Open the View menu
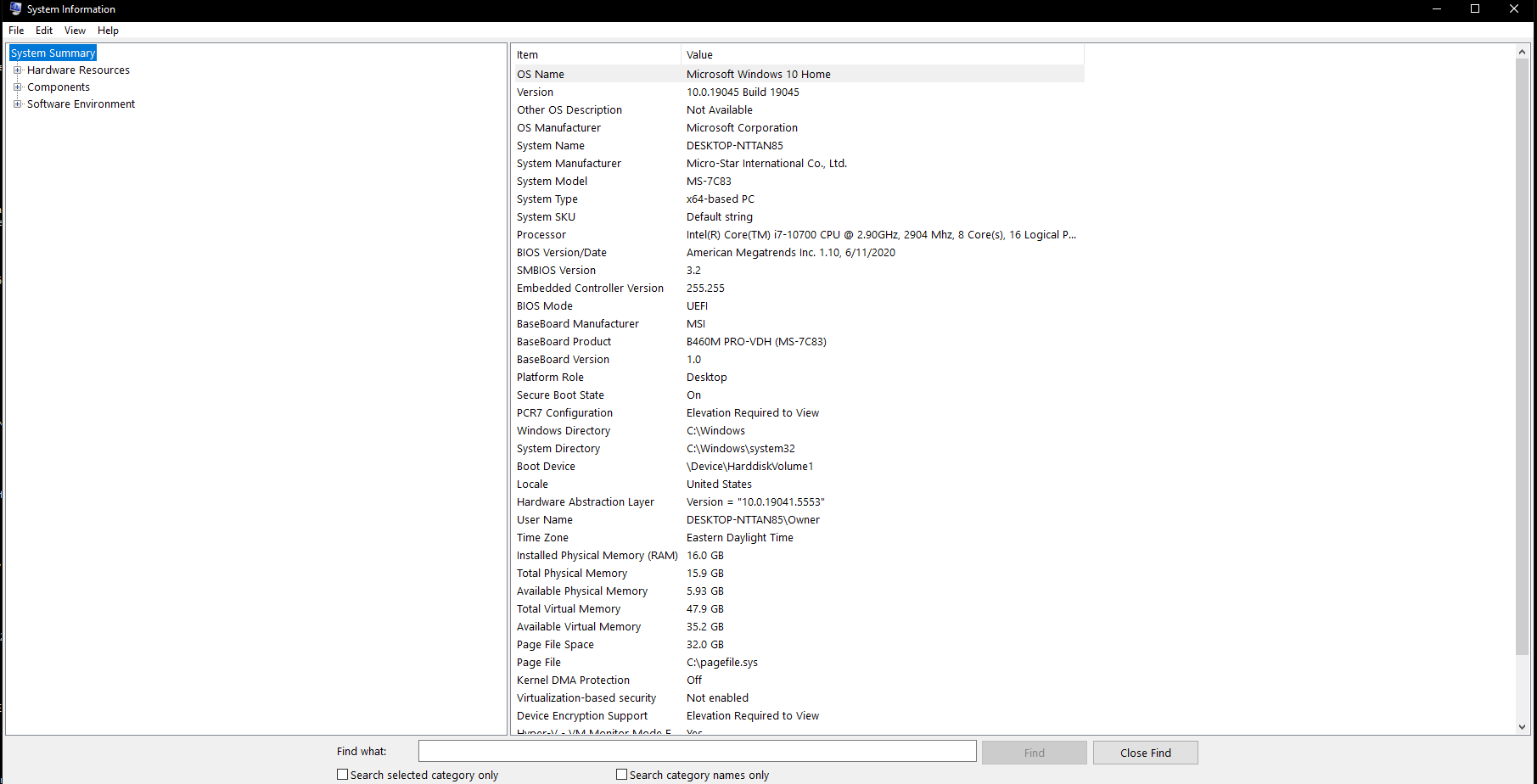Screen dimensions: 1537x784 75,31
